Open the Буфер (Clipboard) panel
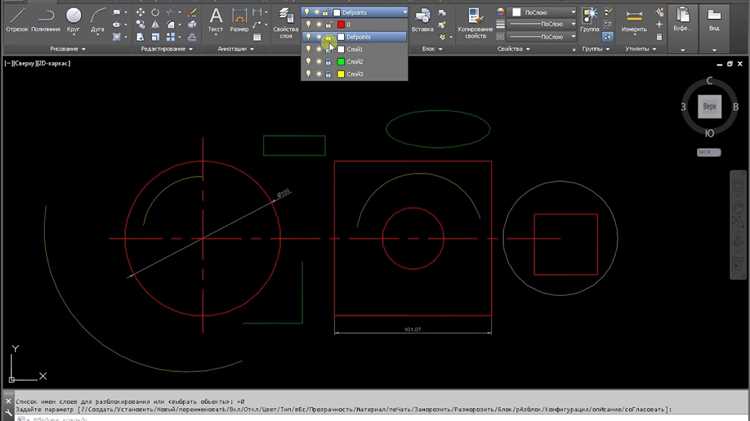 coord(683,29)
